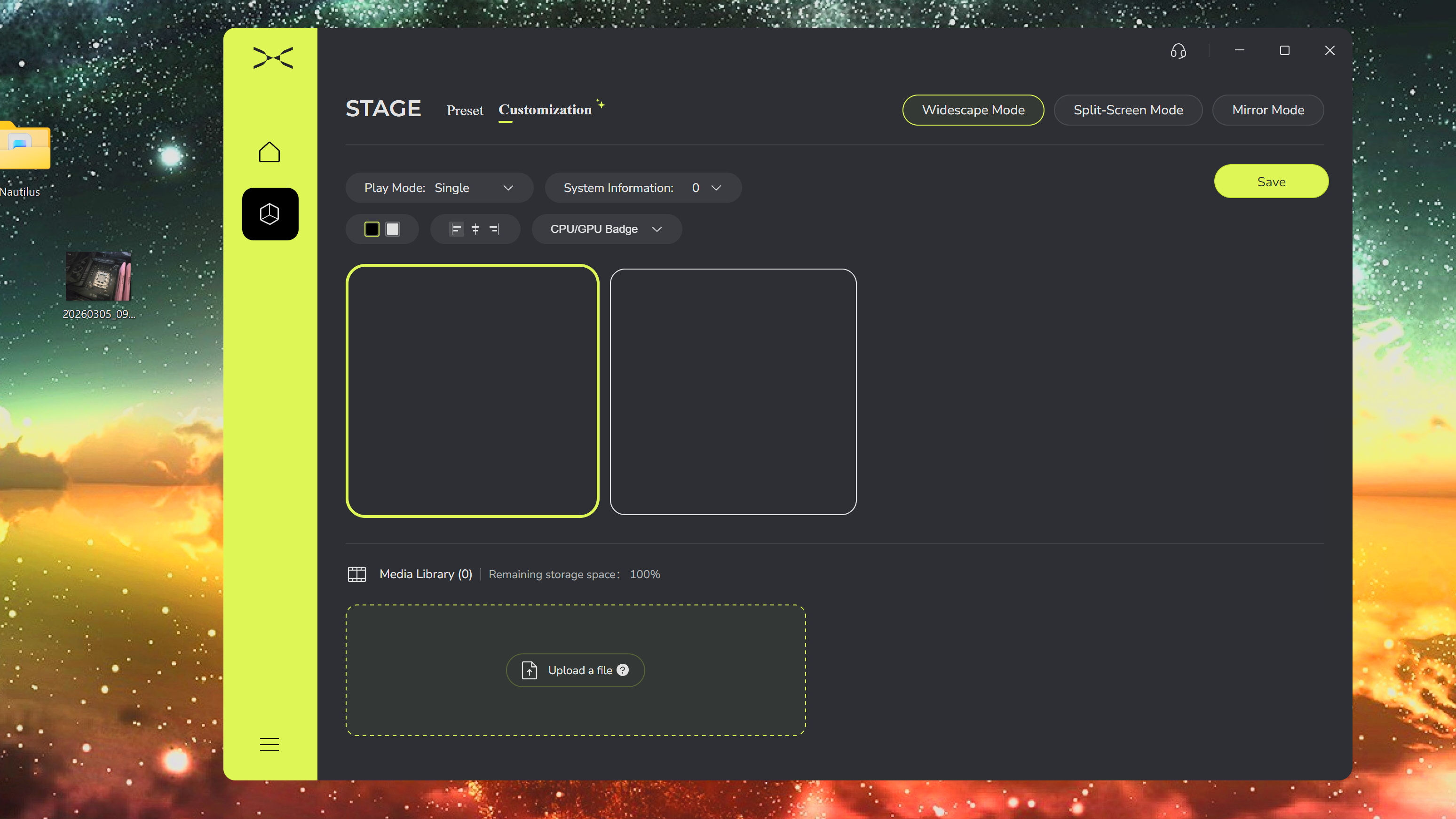Open the CPU/GPU Badge dropdown
Viewport: 1456px width, 819px height.
[x=607, y=229]
